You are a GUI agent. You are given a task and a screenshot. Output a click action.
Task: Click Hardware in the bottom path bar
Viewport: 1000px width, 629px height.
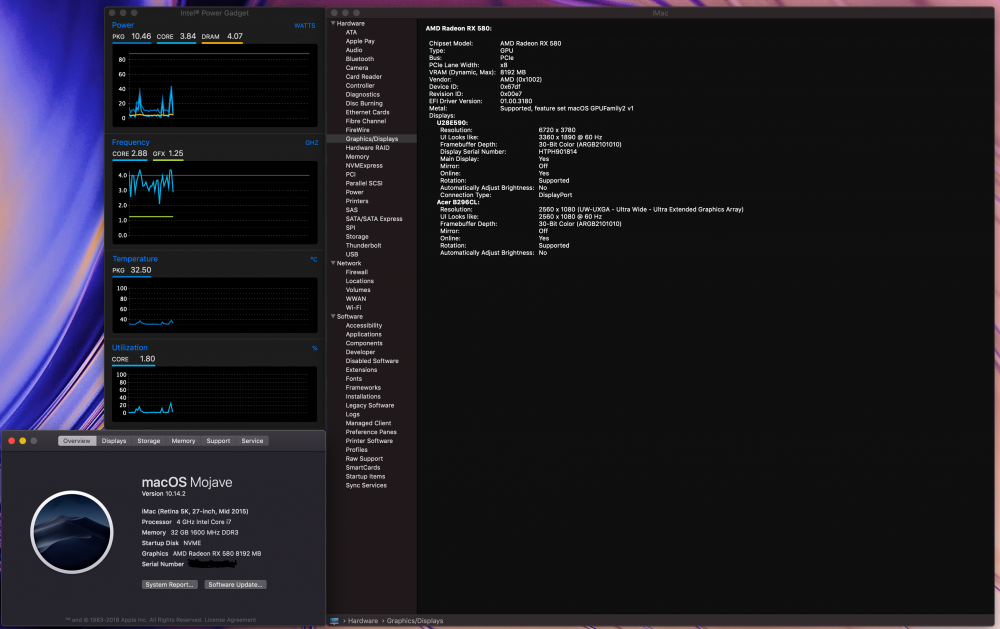[363, 621]
